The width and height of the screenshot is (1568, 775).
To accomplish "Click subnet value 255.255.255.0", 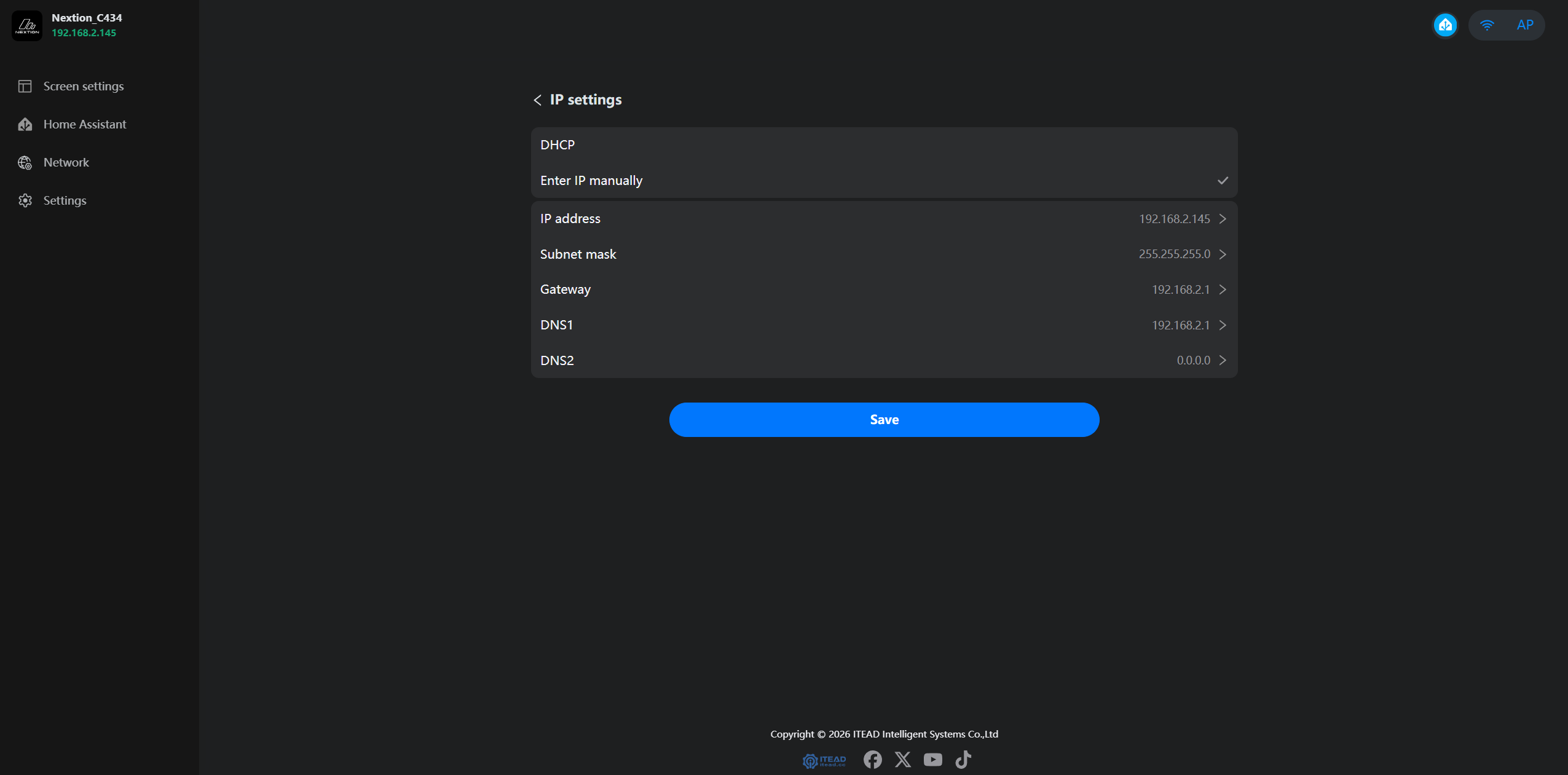I will coord(1174,254).
